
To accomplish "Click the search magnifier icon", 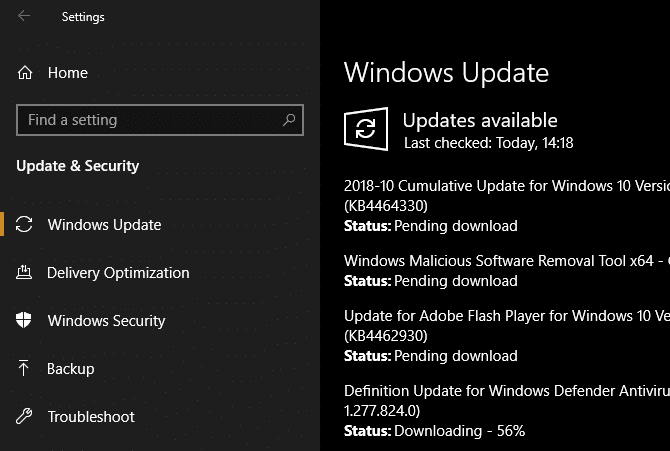I will pyautogui.click(x=289, y=120).
